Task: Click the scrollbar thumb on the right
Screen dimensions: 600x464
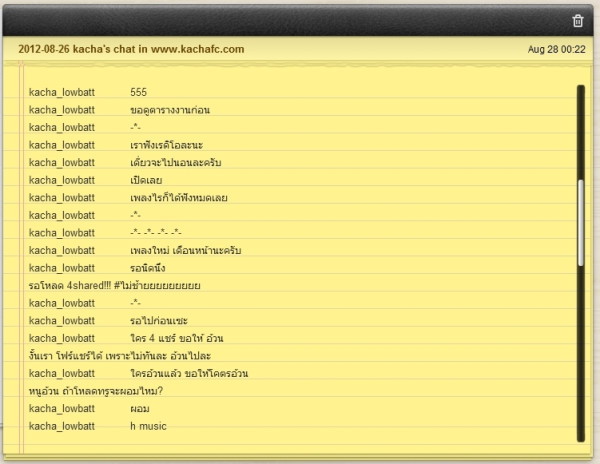Action: (x=581, y=223)
